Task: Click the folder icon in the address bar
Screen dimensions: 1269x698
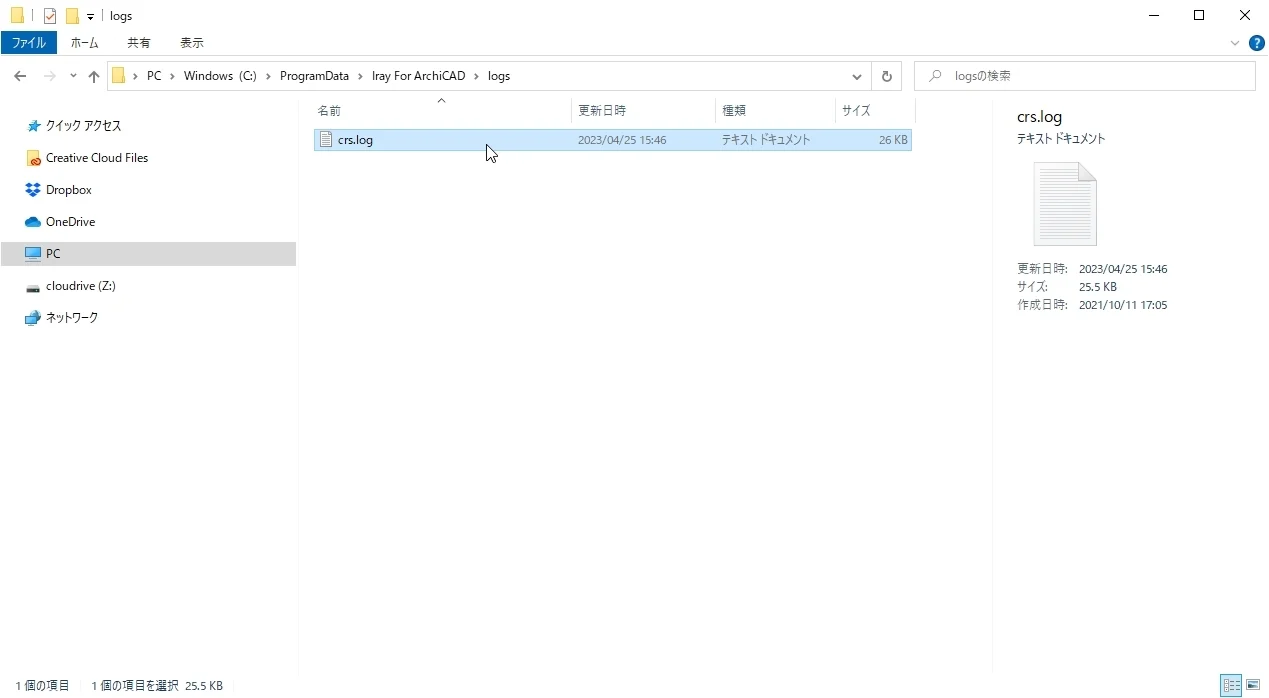Action: click(x=119, y=76)
